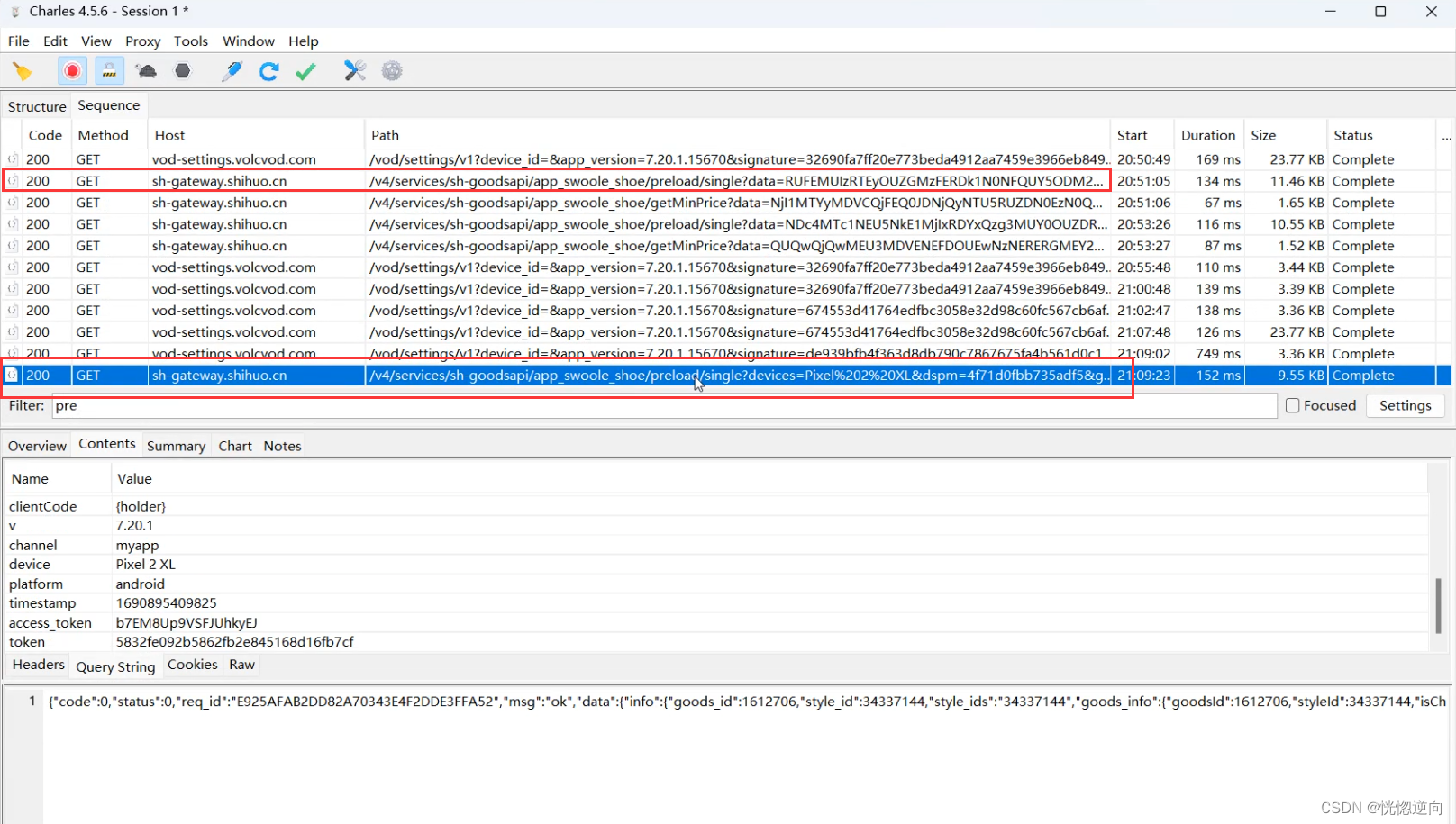The image size is (1456, 824).
Task: Switch to the Raw sub-tab
Action: click(241, 665)
